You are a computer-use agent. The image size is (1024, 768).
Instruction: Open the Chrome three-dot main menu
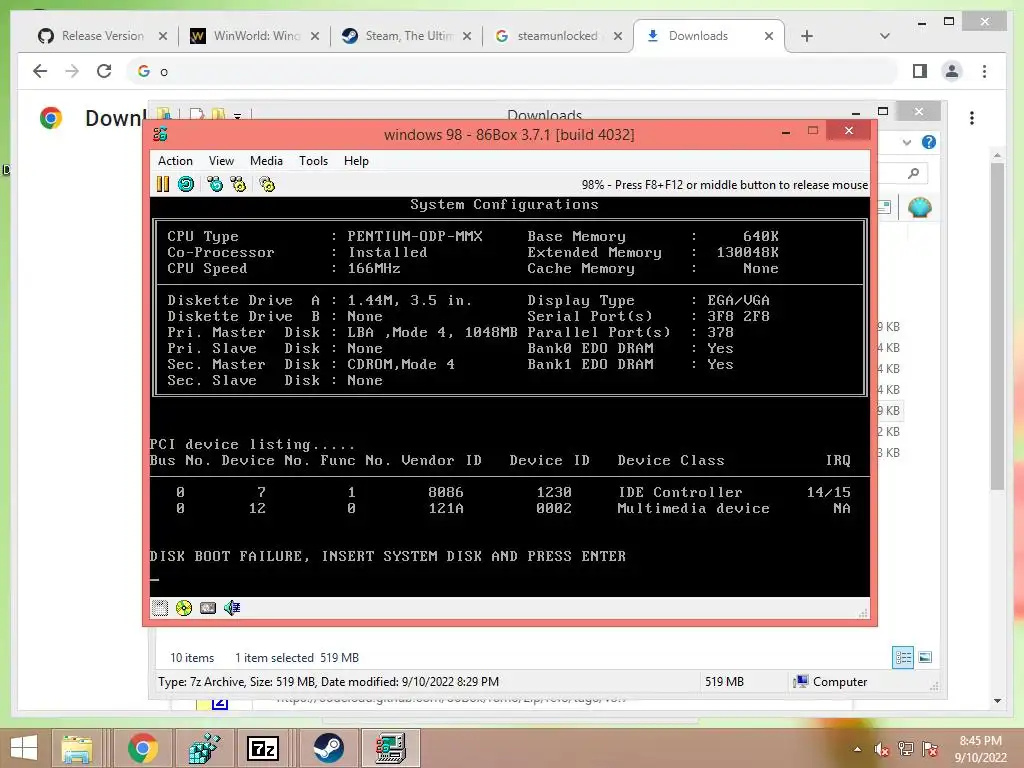coord(985,71)
